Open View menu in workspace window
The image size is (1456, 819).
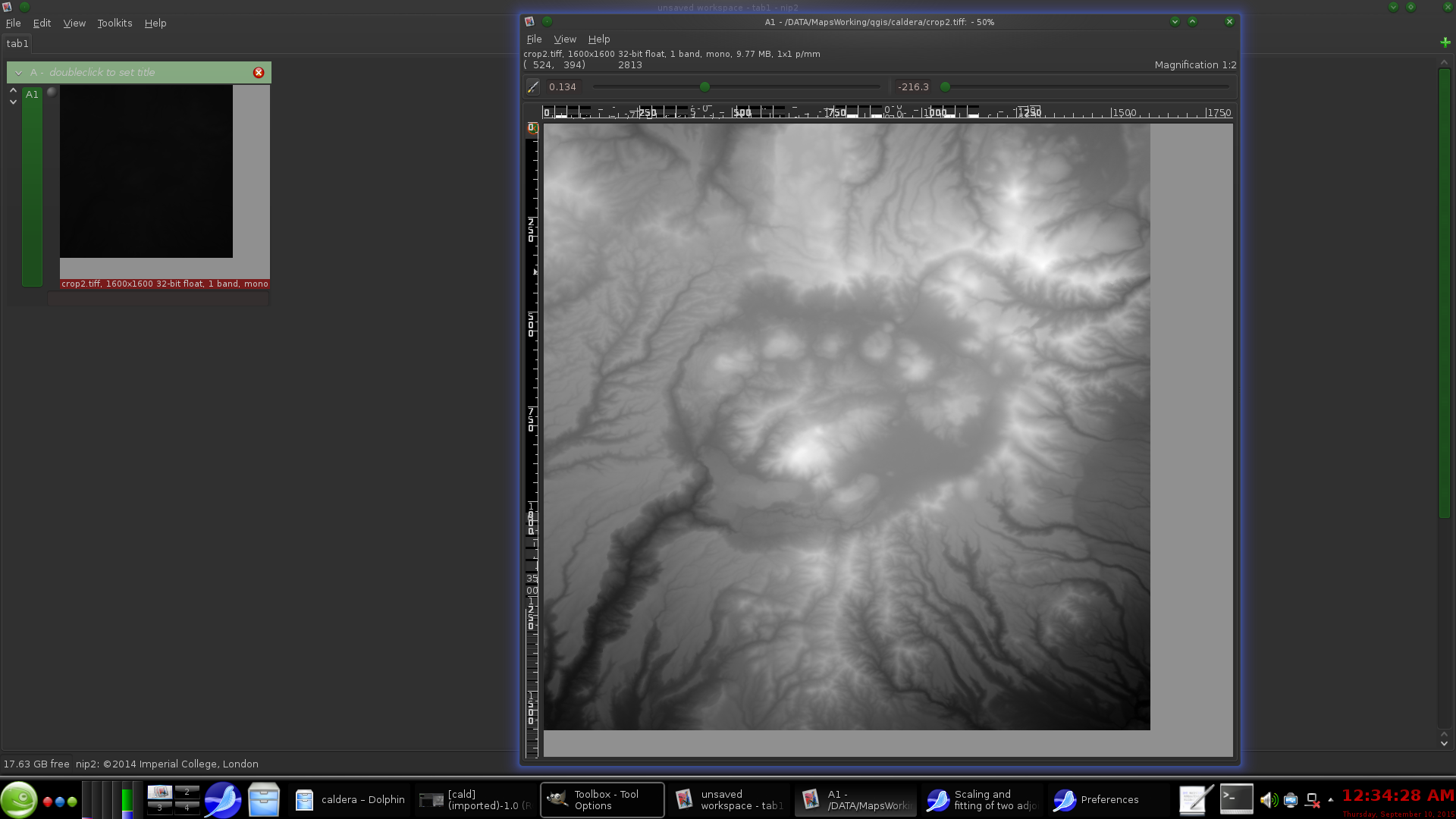[x=74, y=24]
